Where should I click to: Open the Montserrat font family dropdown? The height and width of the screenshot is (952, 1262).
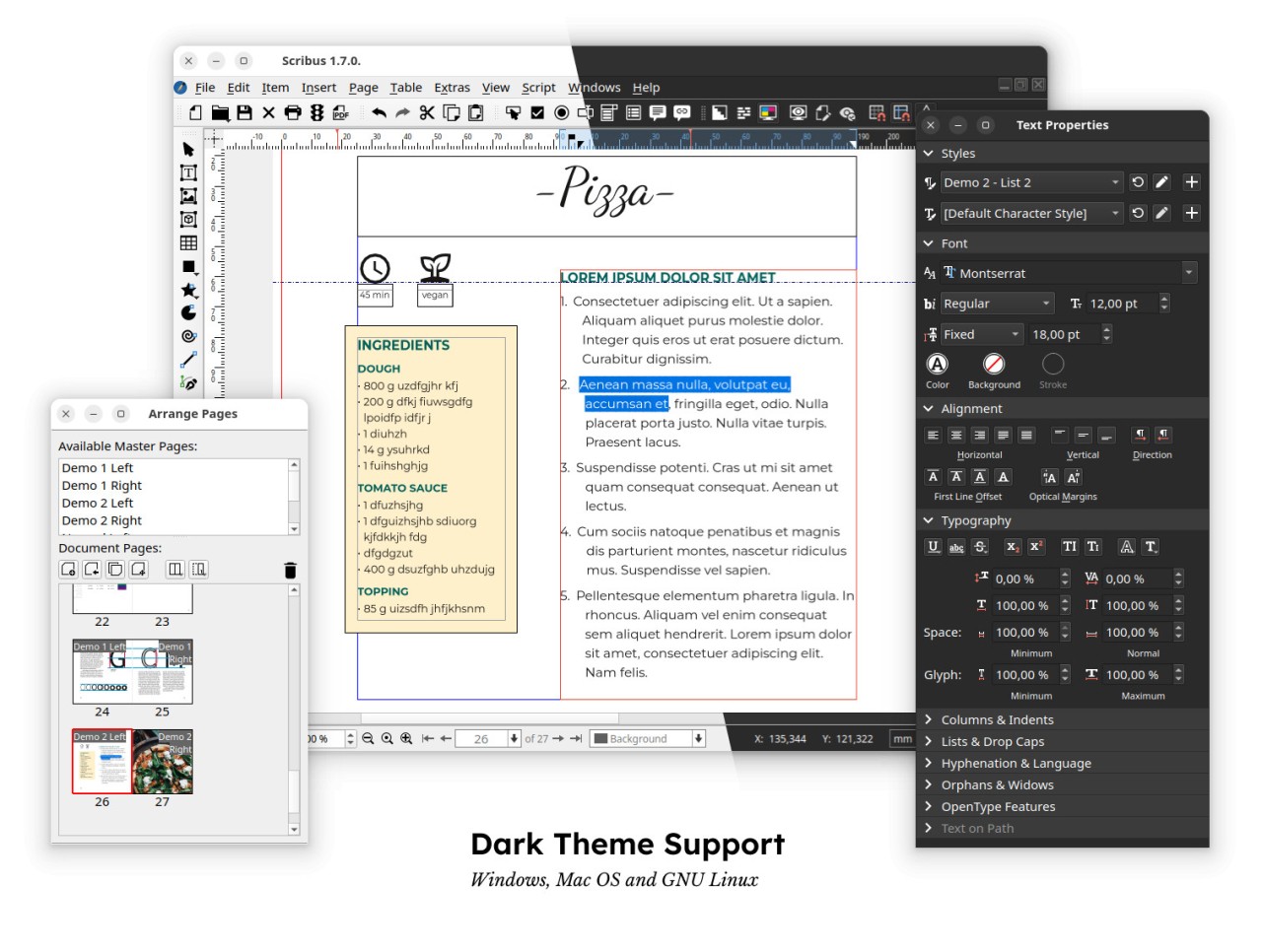coord(1188,273)
